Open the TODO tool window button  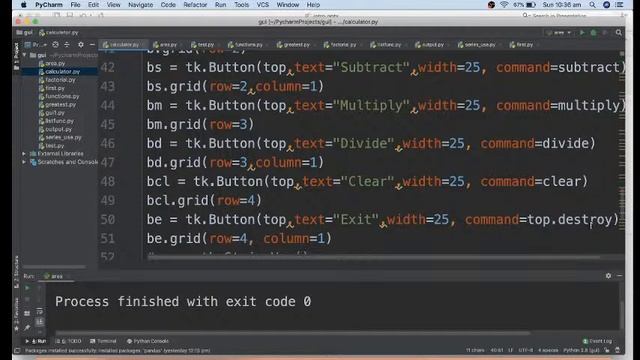click(69, 341)
